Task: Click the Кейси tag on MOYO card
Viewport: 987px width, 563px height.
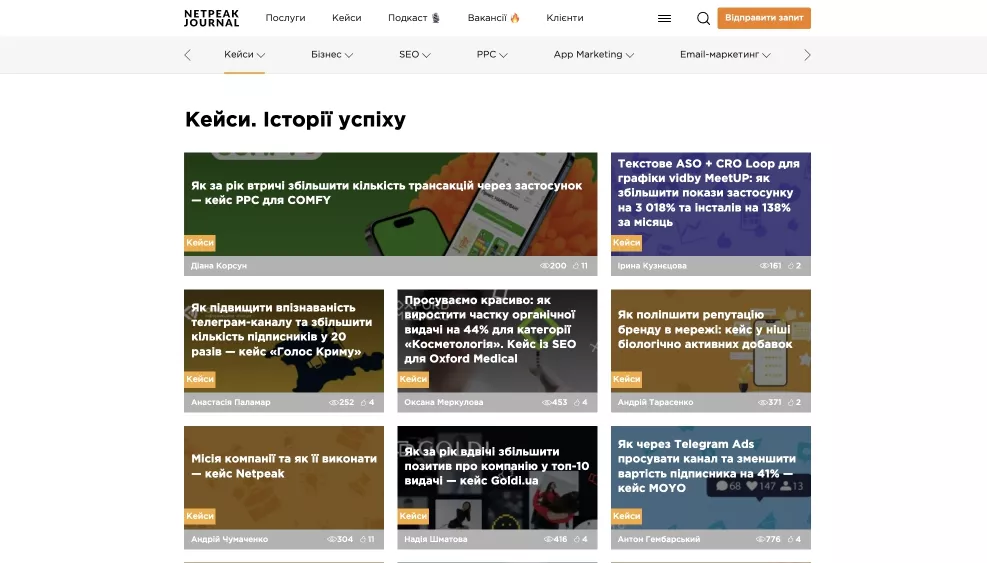Action: [626, 516]
